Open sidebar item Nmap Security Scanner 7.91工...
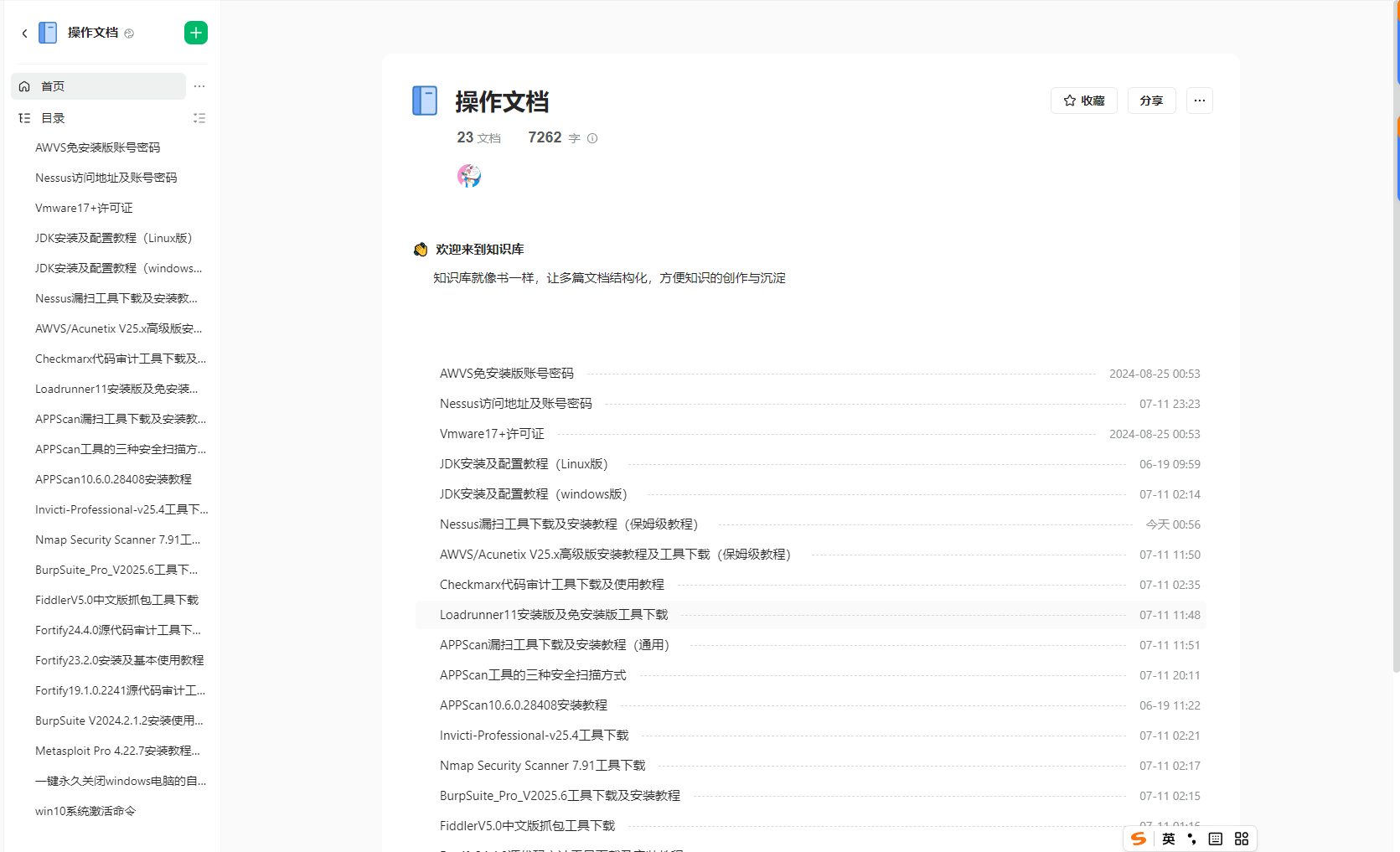This screenshot has width=1400, height=852. [x=118, y=540]
